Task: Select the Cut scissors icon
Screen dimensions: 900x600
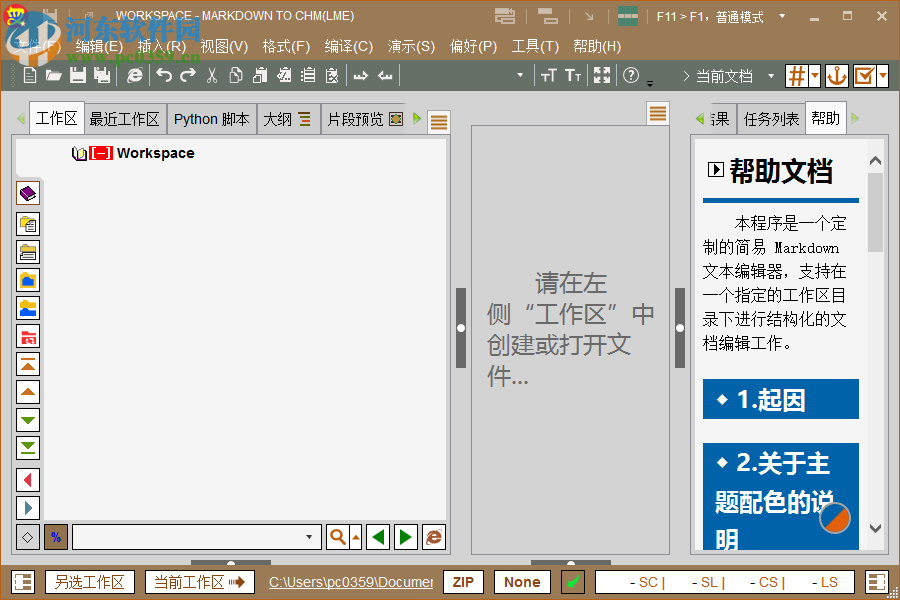Action: tap(212, 74)
